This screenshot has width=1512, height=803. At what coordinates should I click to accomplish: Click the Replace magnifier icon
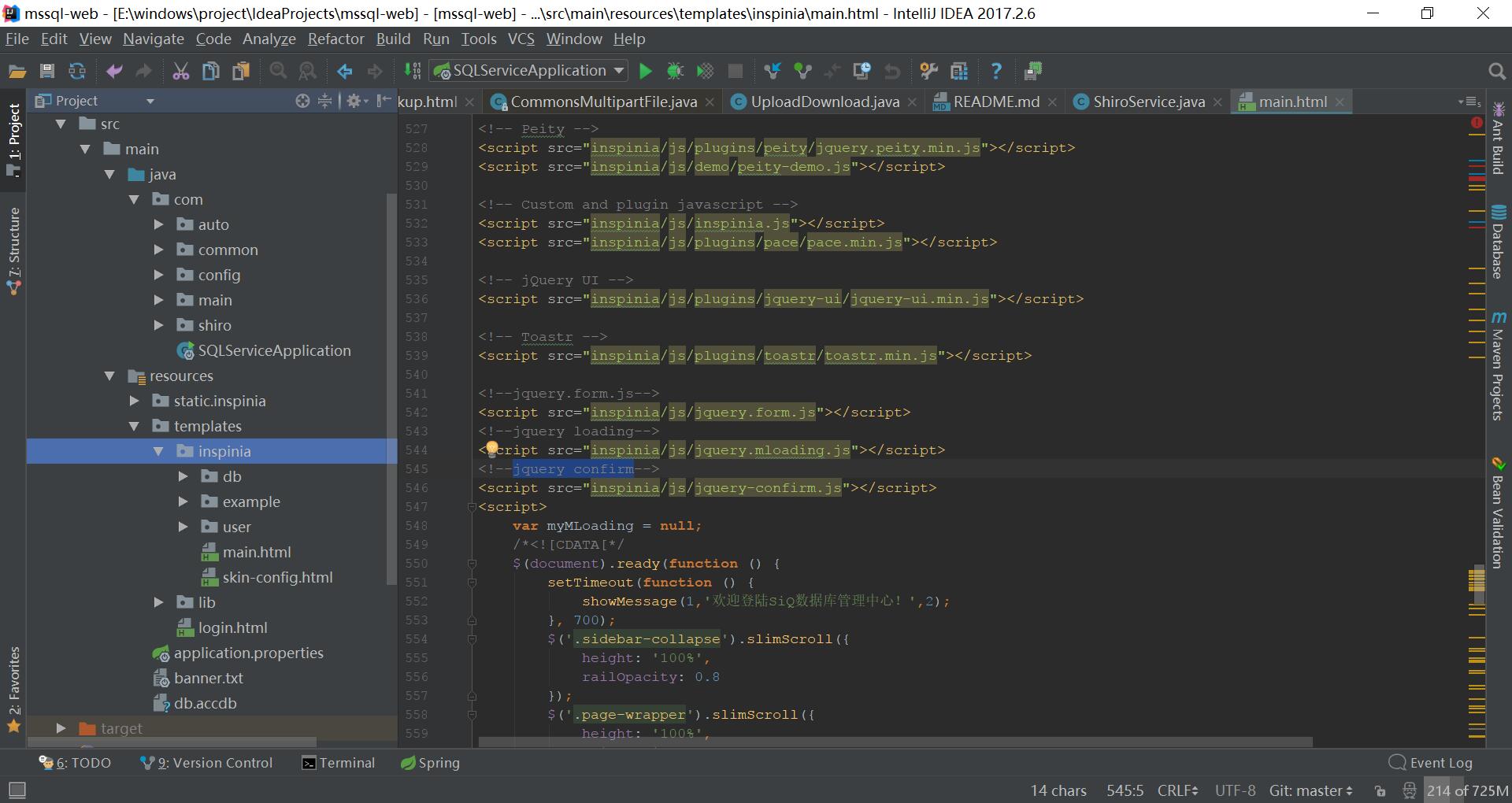click(308, 72)
